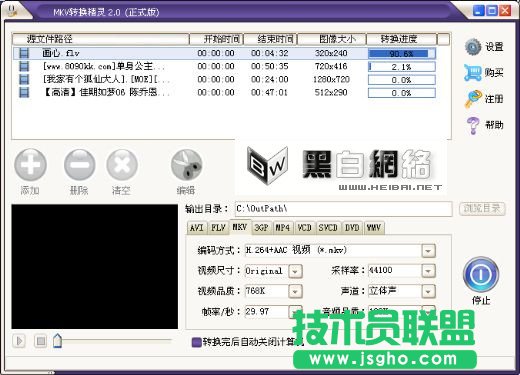This screenshot has width=520, height=375.
Task: Click the 浏览目录 browse button
Action: (x=482, y=209)
